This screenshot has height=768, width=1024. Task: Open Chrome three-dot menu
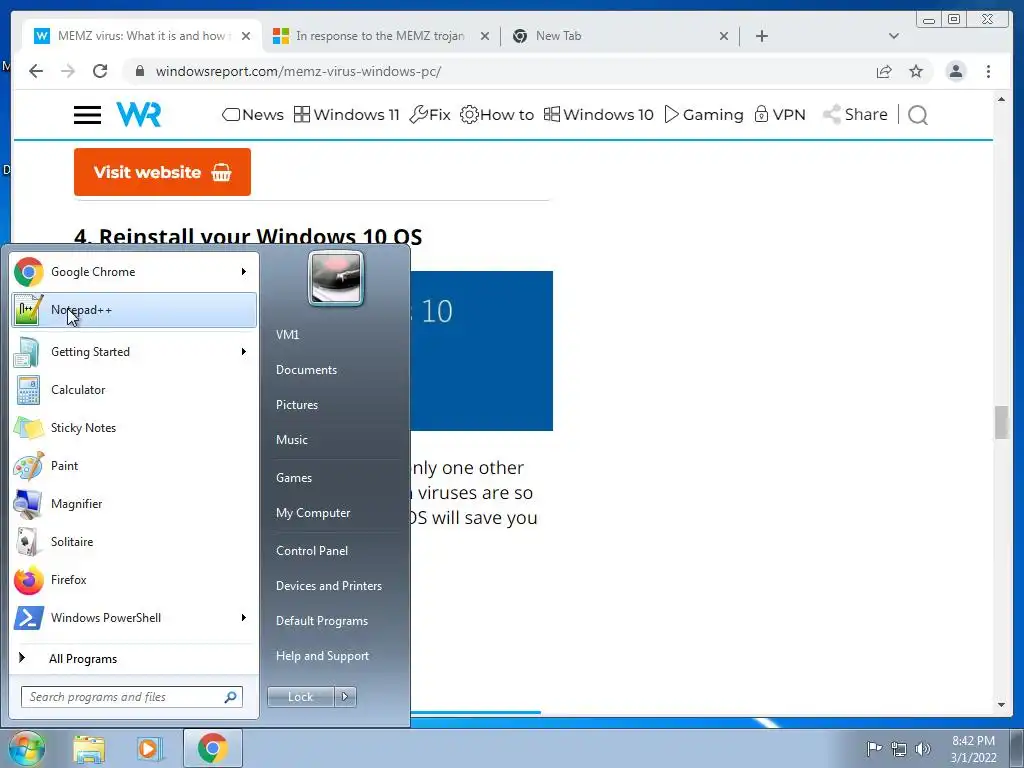click(x=989, y=71)
